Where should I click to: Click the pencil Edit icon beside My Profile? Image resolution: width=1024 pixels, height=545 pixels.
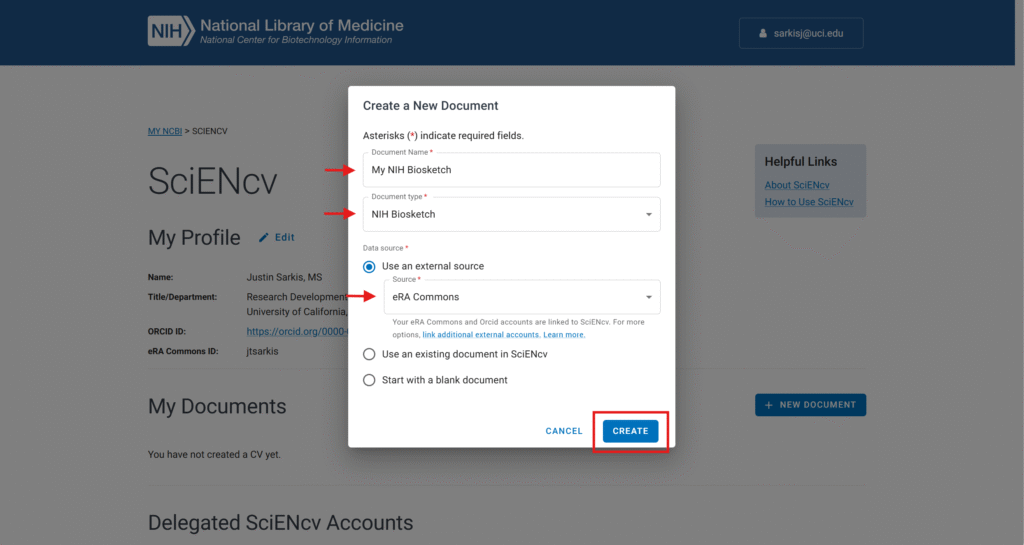click(264, 238)
